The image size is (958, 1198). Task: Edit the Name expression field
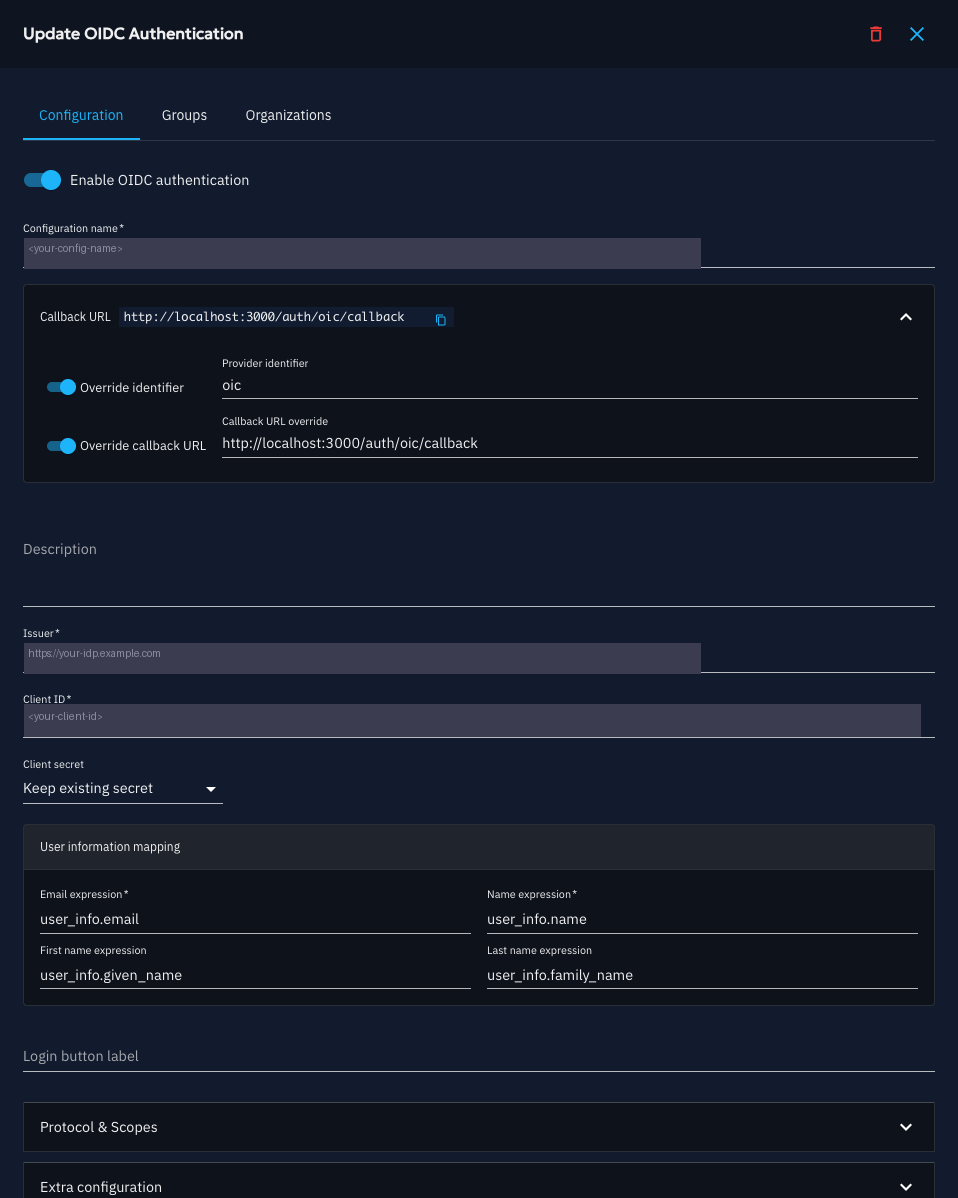tap(702, 919)
